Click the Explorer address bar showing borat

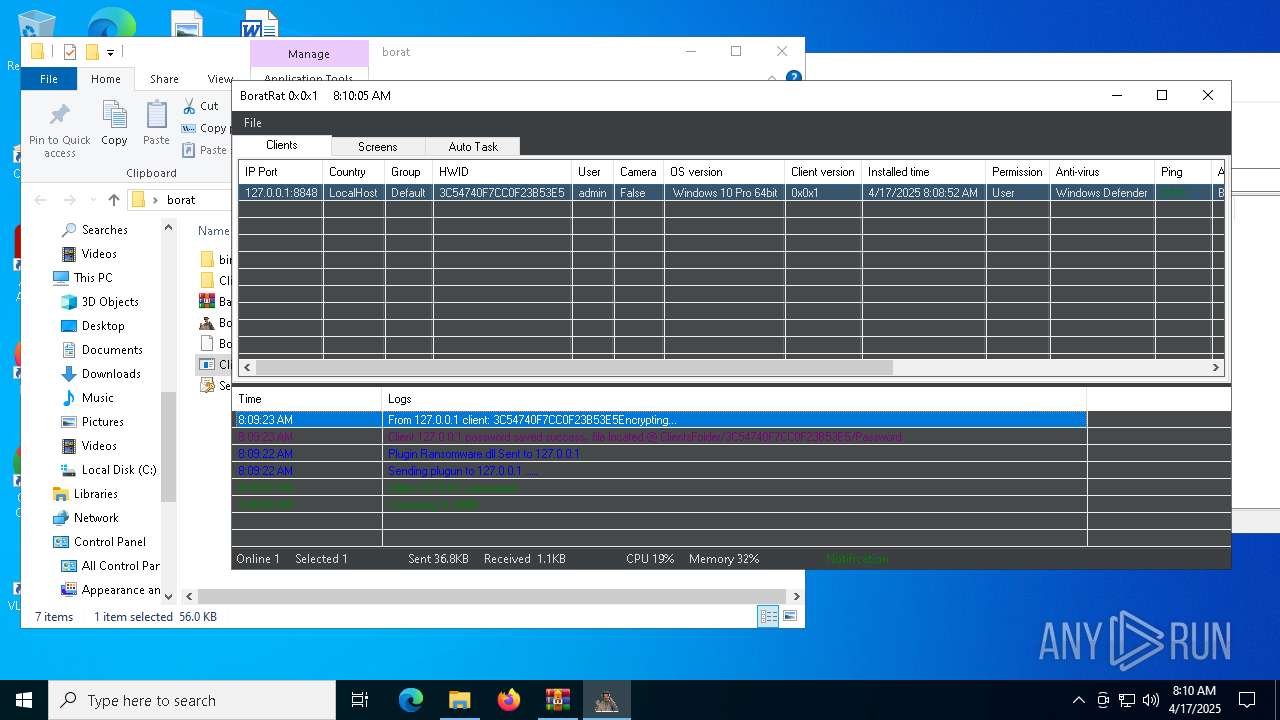[x=180, y=200]
